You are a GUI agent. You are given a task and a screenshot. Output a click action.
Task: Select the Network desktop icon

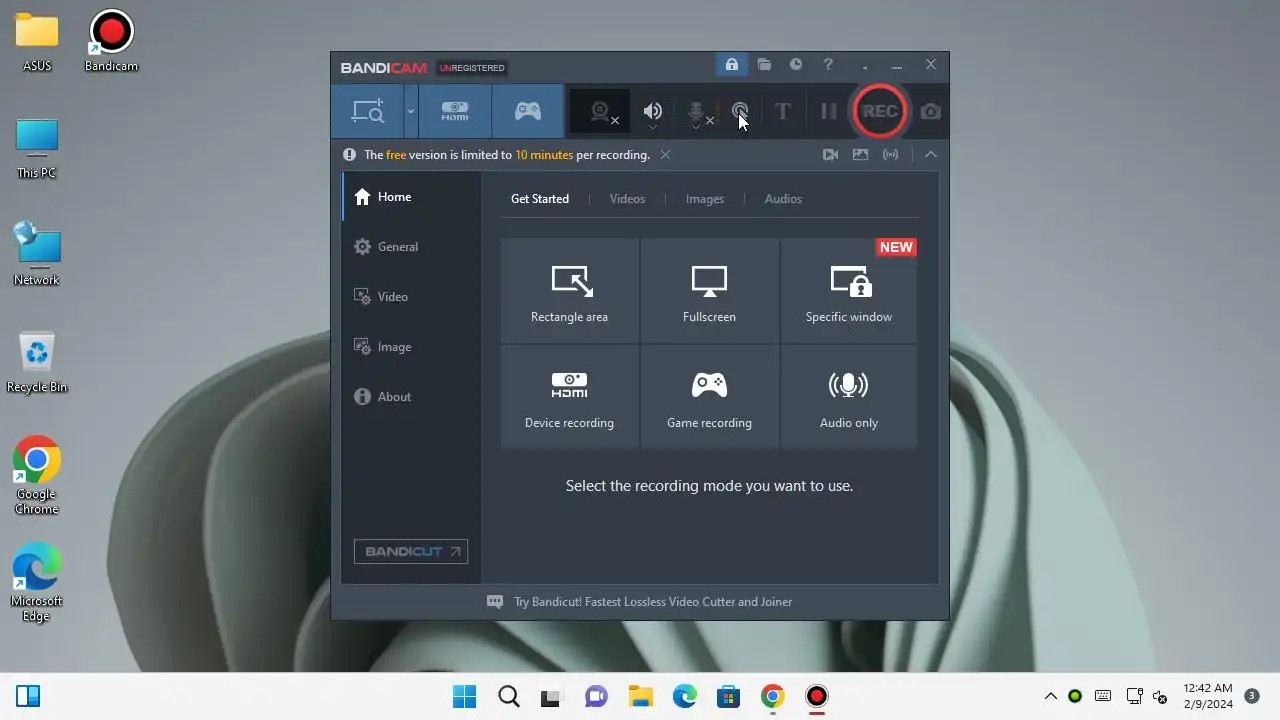(37, 255)
